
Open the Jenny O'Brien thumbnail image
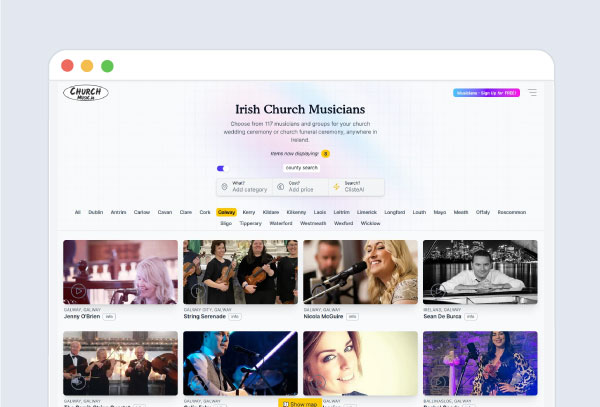[x=121, y=272]
